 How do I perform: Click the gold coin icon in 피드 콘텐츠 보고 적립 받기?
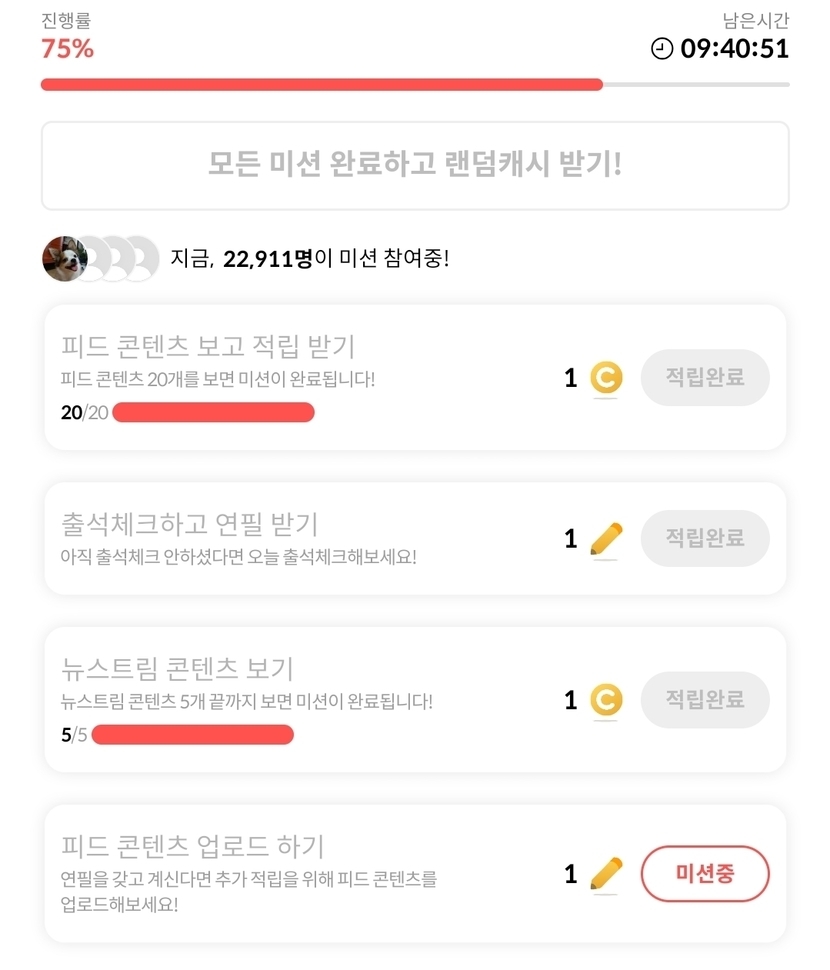pos(605,378)
